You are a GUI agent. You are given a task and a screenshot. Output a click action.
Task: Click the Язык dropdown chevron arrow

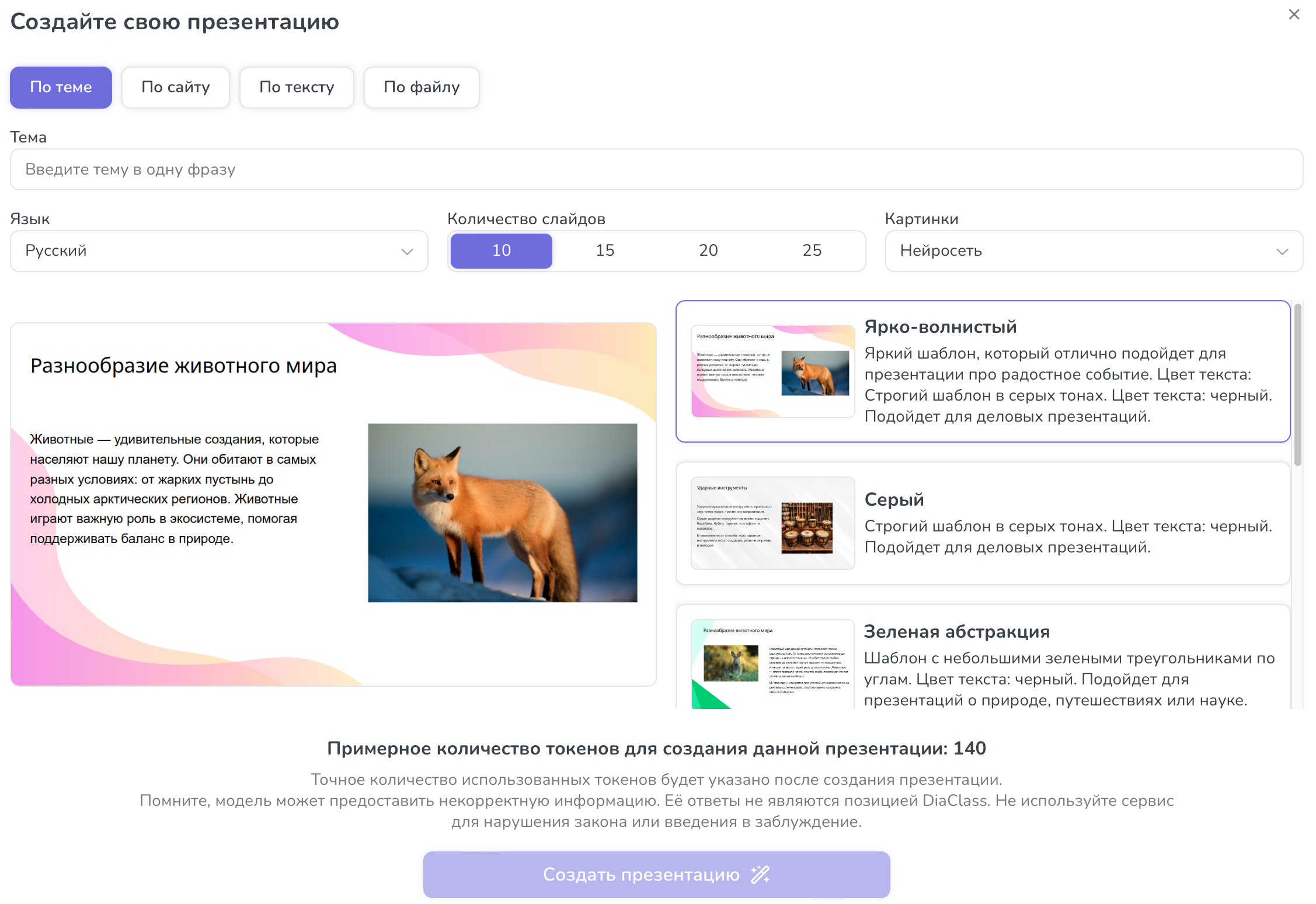407,252
